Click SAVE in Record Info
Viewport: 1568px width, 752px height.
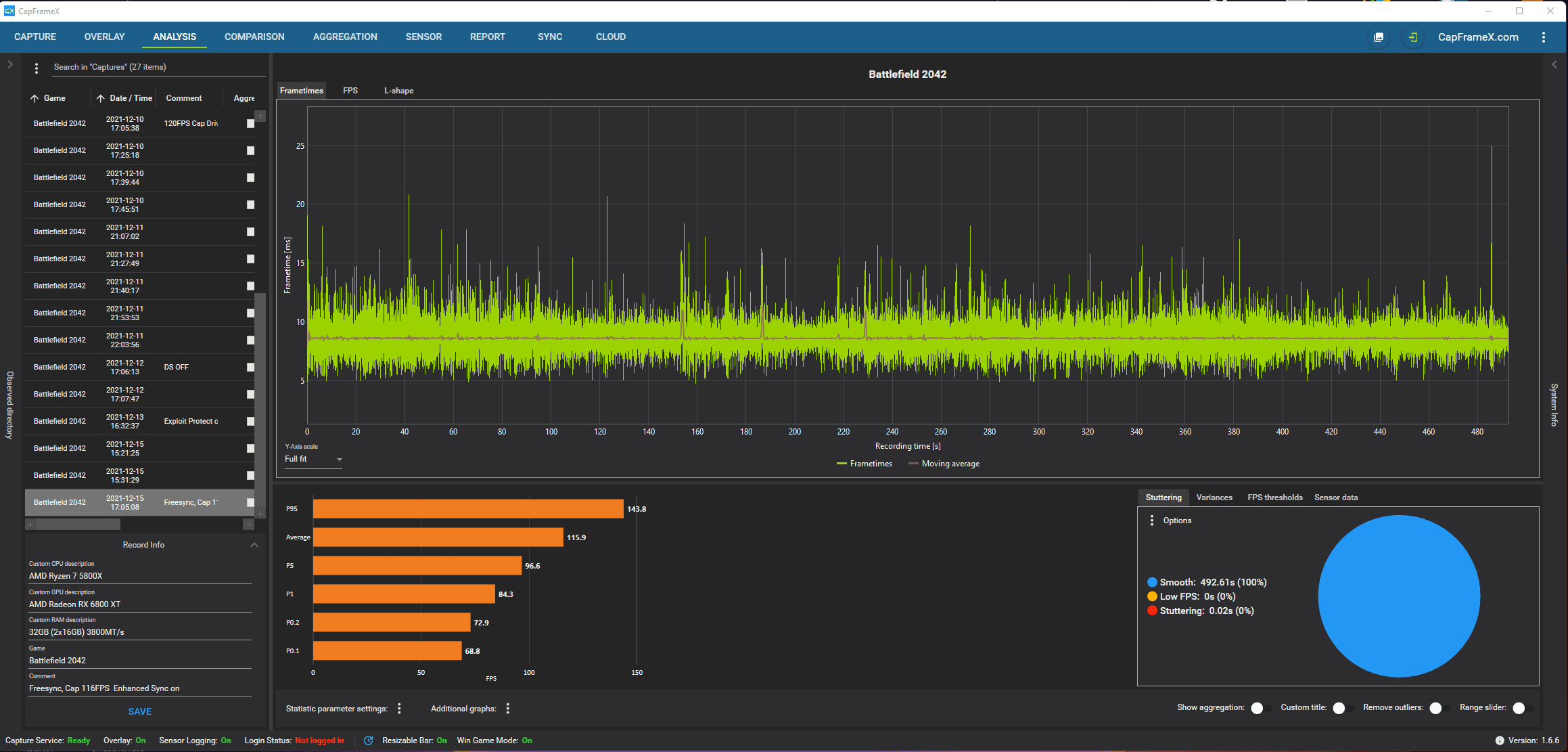pos(140,711)
